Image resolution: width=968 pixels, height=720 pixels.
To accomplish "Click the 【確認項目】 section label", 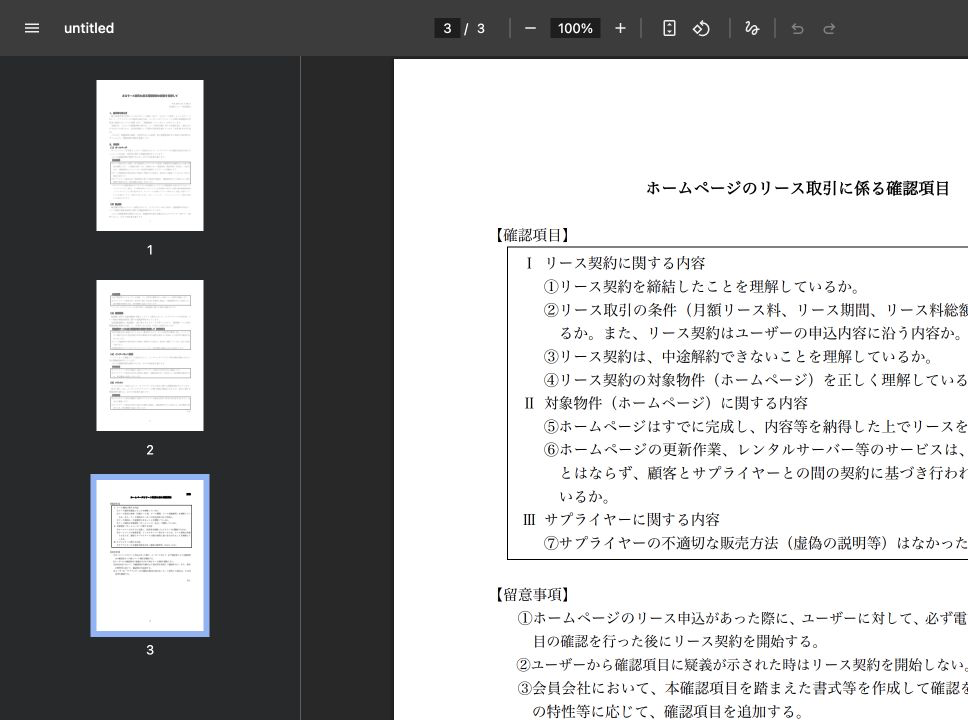I will point(532,235).
